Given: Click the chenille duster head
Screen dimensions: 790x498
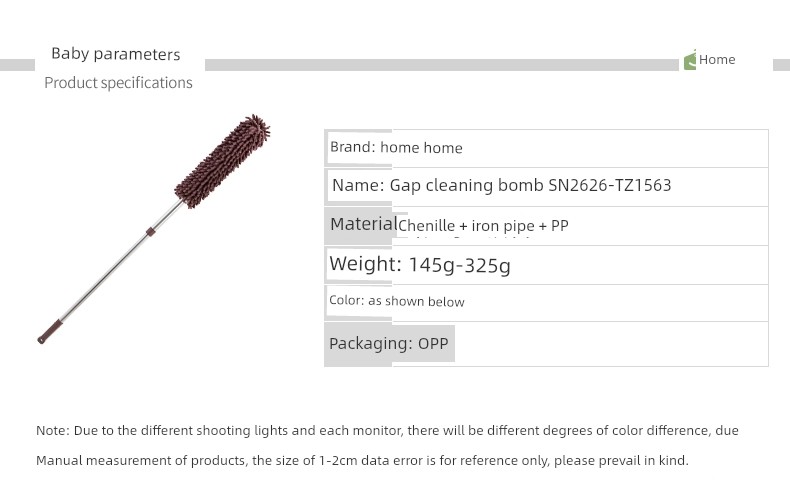Looking at the screenshot, I should point(222,161).
